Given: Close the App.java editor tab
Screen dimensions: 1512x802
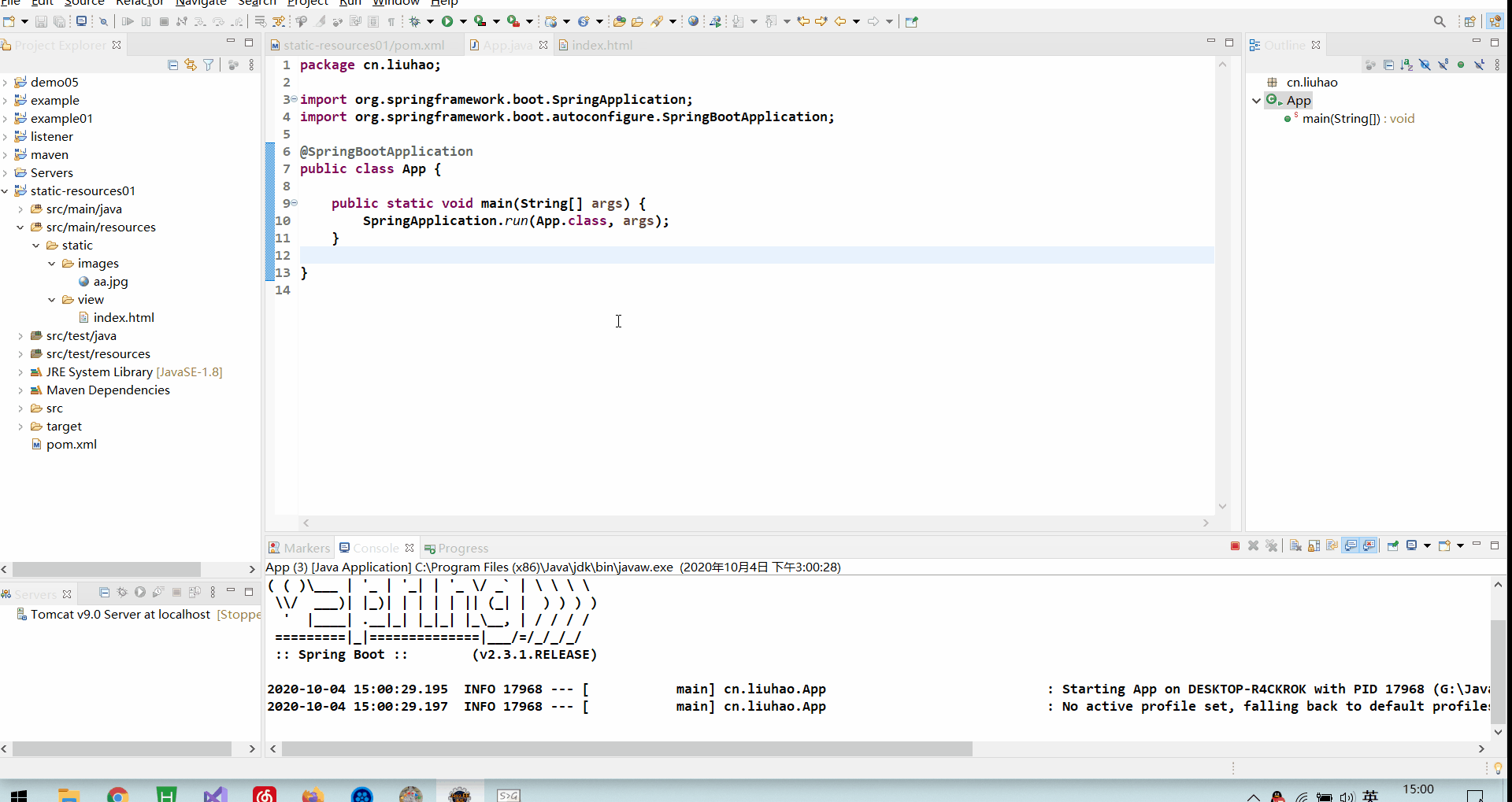Looking at the screenshot, I should (543, 45).
